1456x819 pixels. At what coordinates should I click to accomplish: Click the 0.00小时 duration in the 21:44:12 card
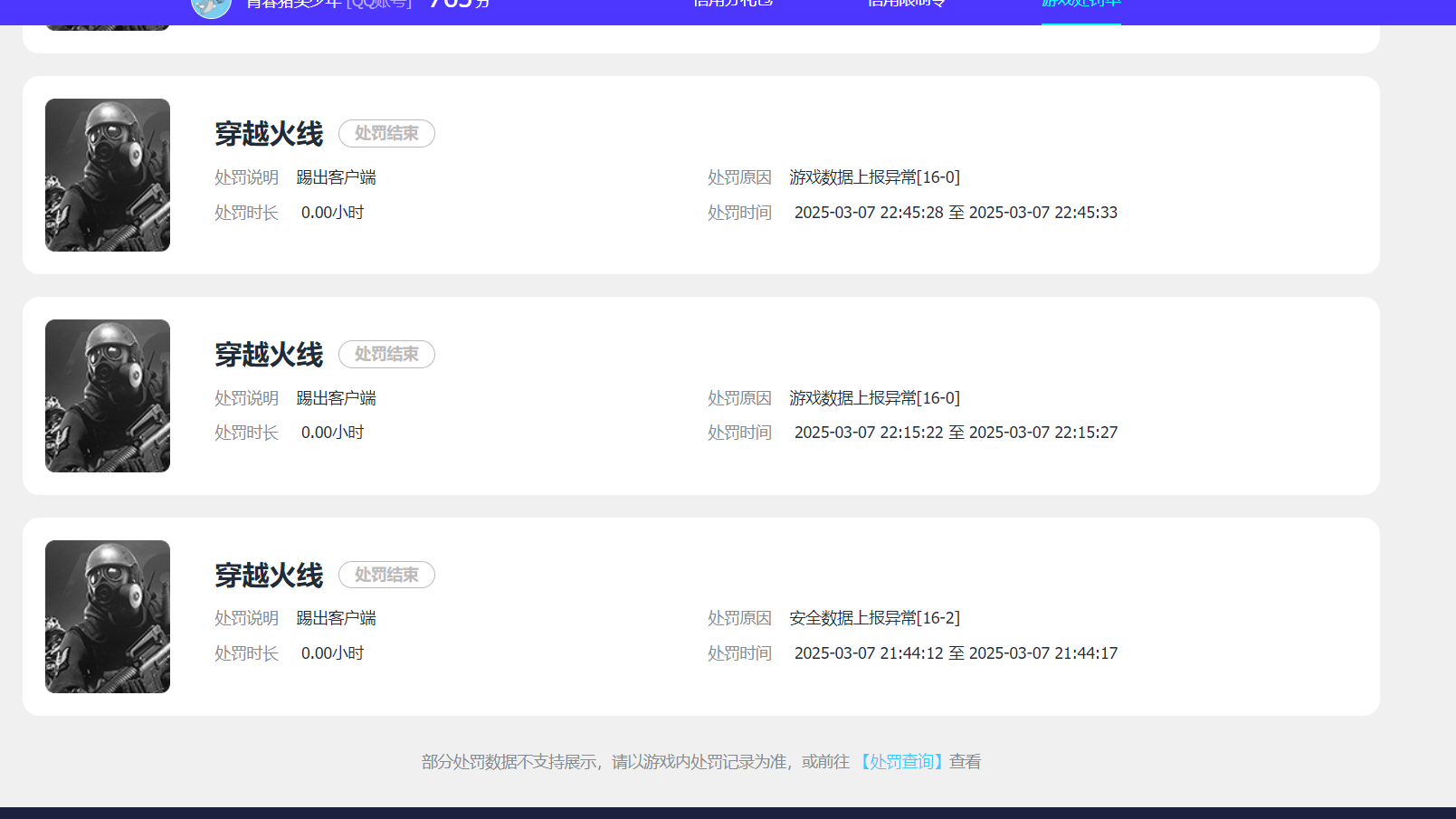(332, 653)
